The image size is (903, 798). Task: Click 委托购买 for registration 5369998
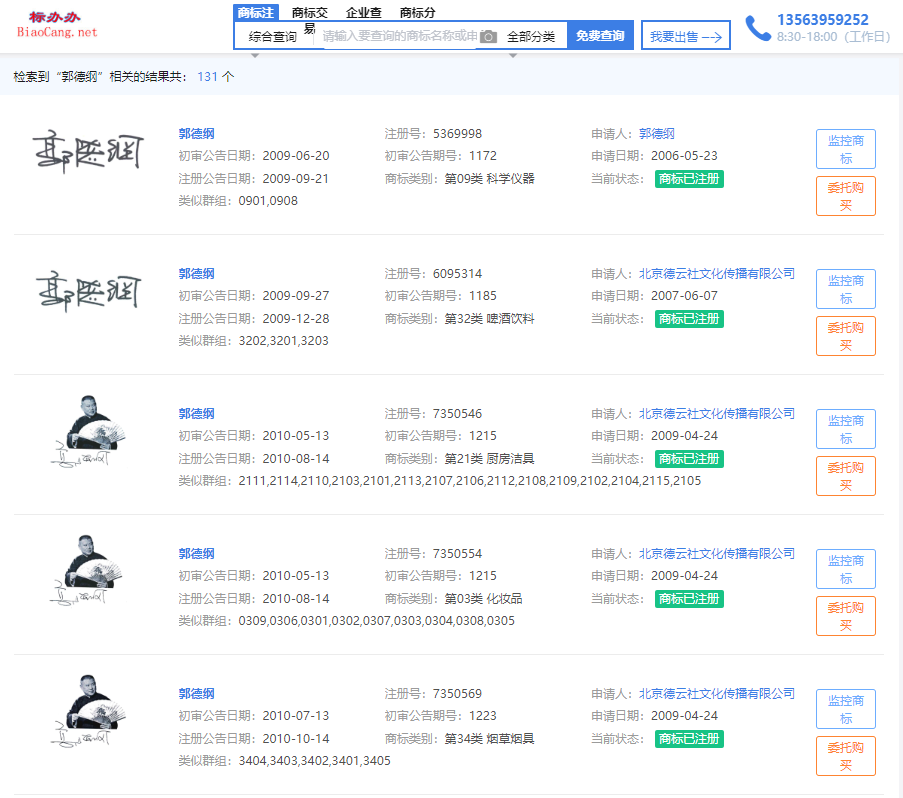[x=845, y=196]
